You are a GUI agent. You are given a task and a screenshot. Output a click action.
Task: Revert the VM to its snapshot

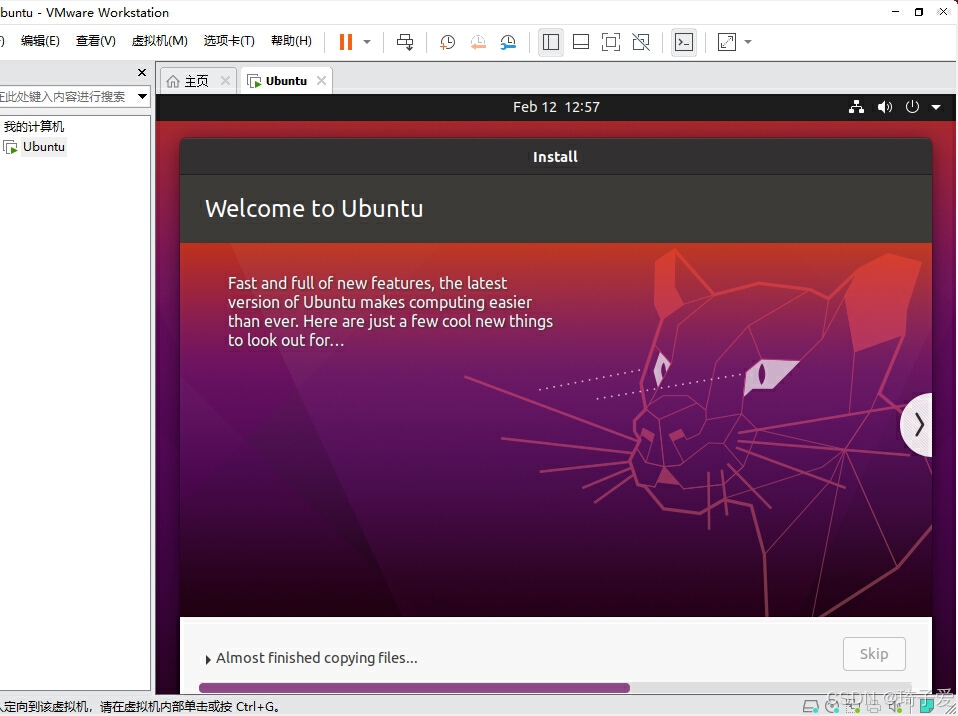(x=478, y=41)
